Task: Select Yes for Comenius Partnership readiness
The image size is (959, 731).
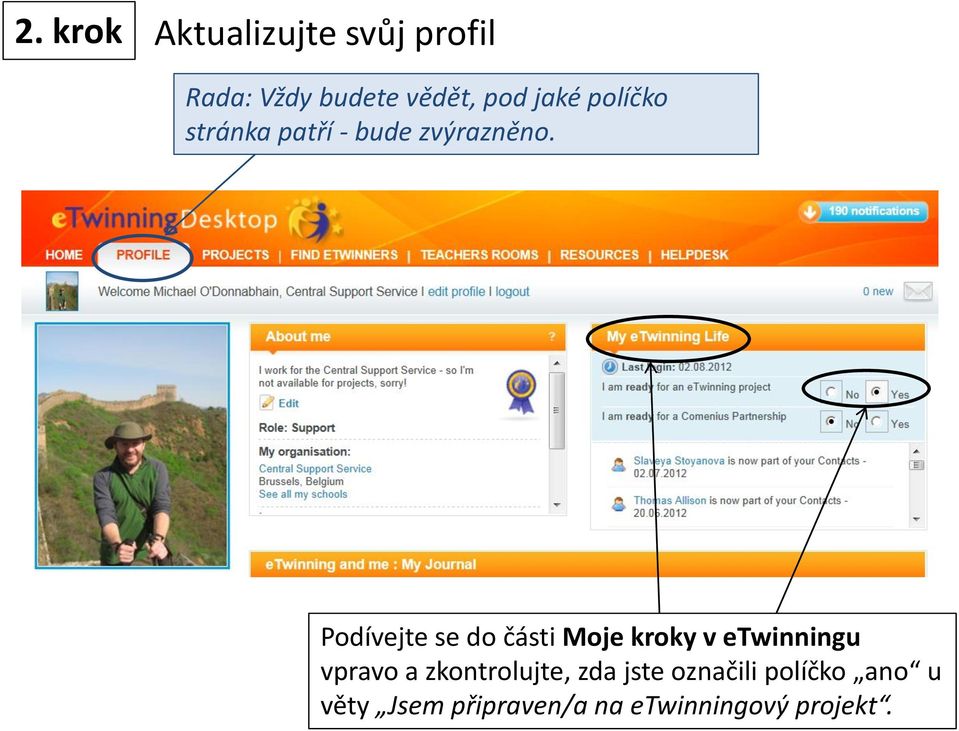Action: [x=876, y=421]
